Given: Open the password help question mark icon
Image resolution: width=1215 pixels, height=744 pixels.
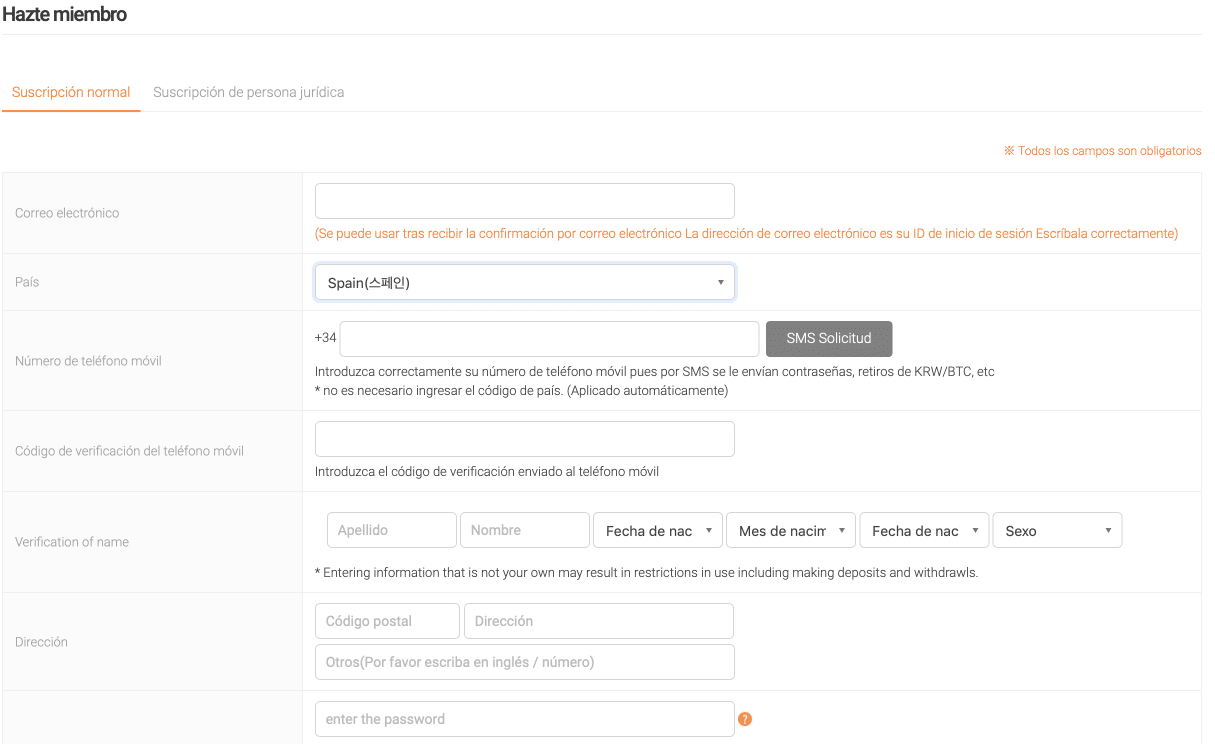Looking at the screenshot, I should tap(745, 719).
